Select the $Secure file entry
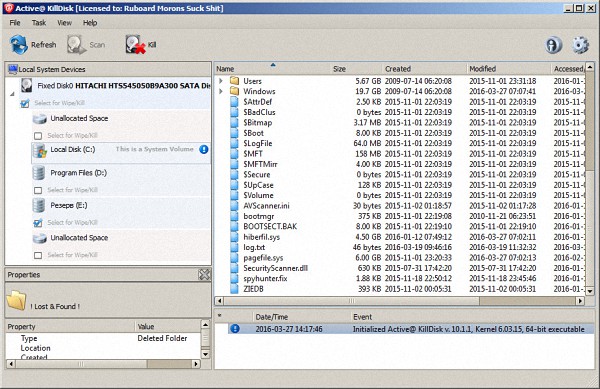 click(399, 174)
